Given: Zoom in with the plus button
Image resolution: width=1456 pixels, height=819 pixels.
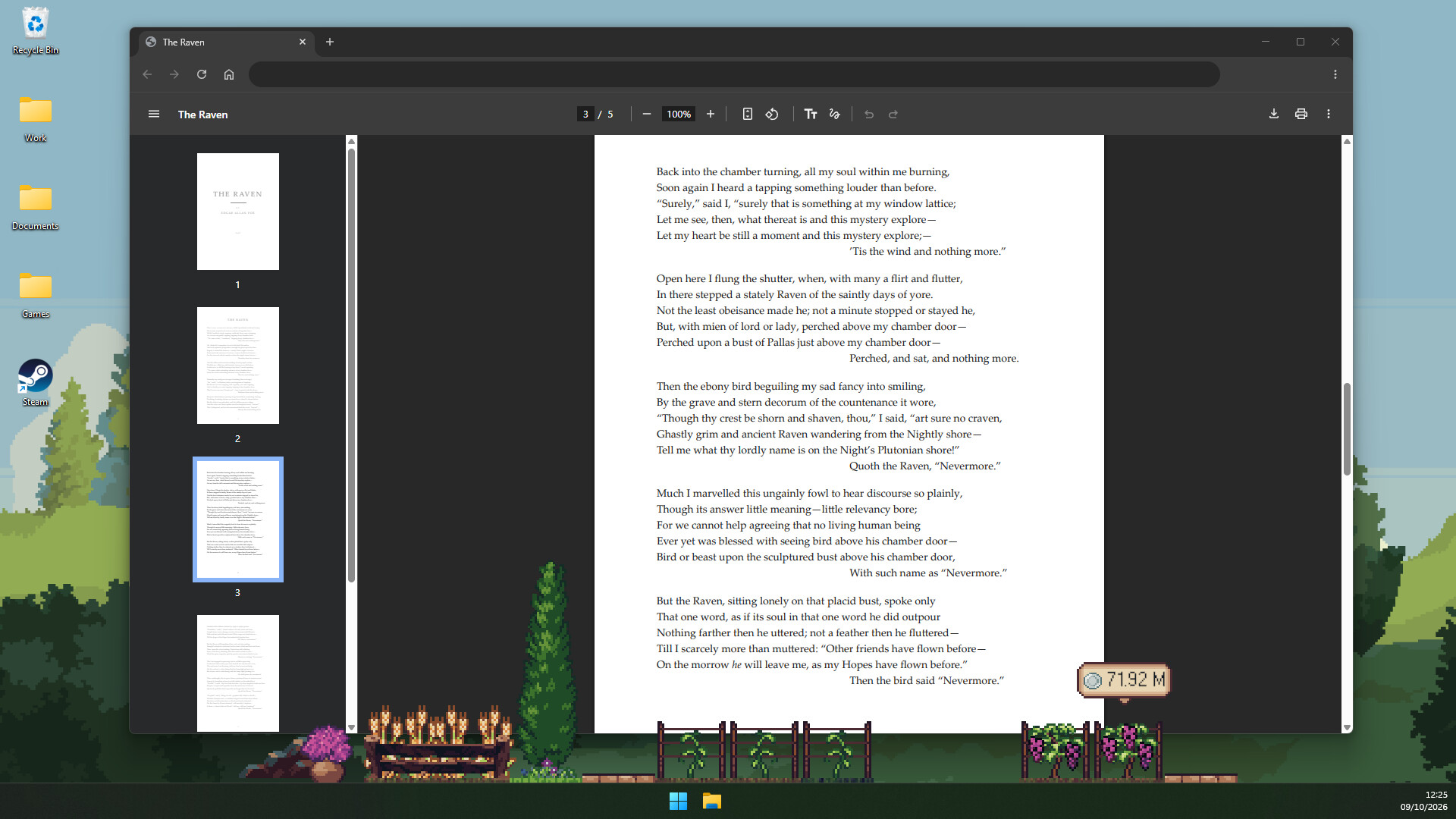Looking at the screenshot, I should [x=711, y=115].
